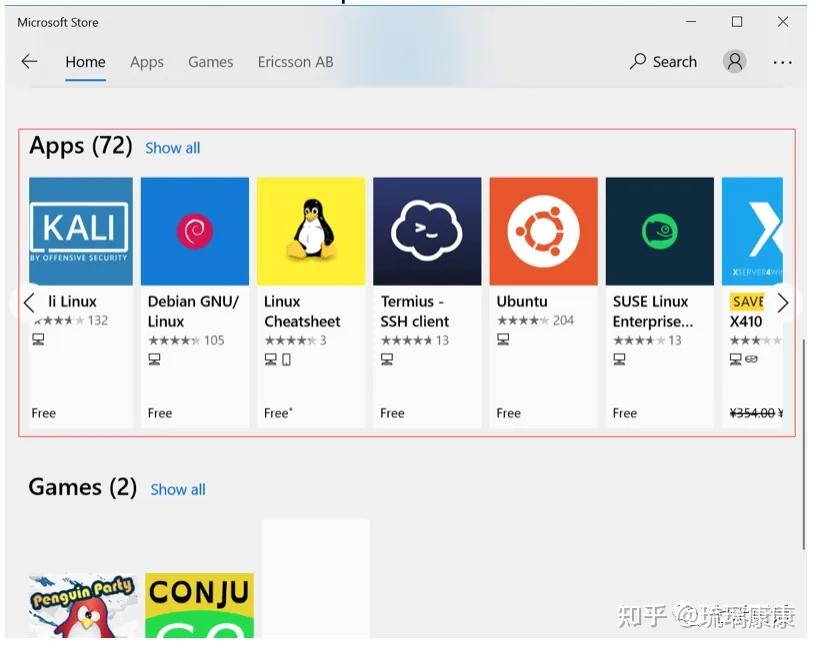Open the user account profile icon
The width and height of the screenshot is (816, 650).
pyautogui.click(x=734, y=61)
